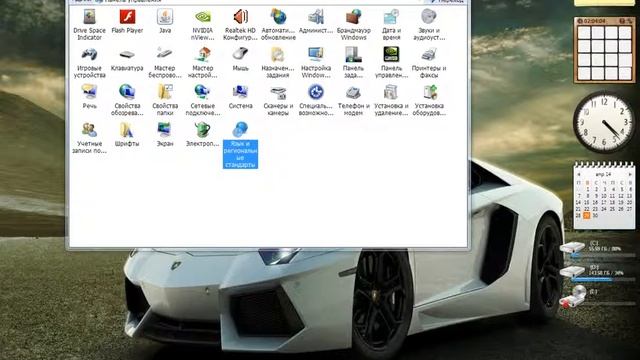Viewport: 640px width, 360px height.
Task: Select the Клавиатура icon
Action: (127, 59)
